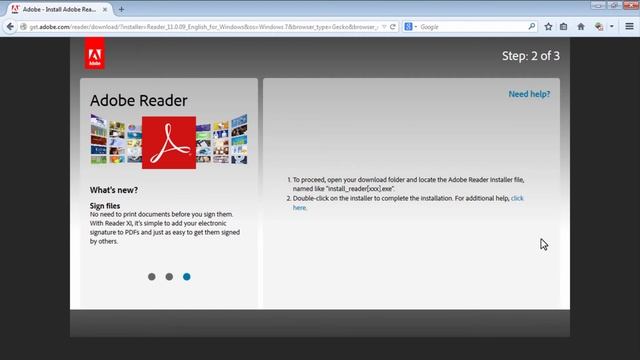Minimize the browser window
The width and height of the screenshot is (640, 360).
point(598,5)
